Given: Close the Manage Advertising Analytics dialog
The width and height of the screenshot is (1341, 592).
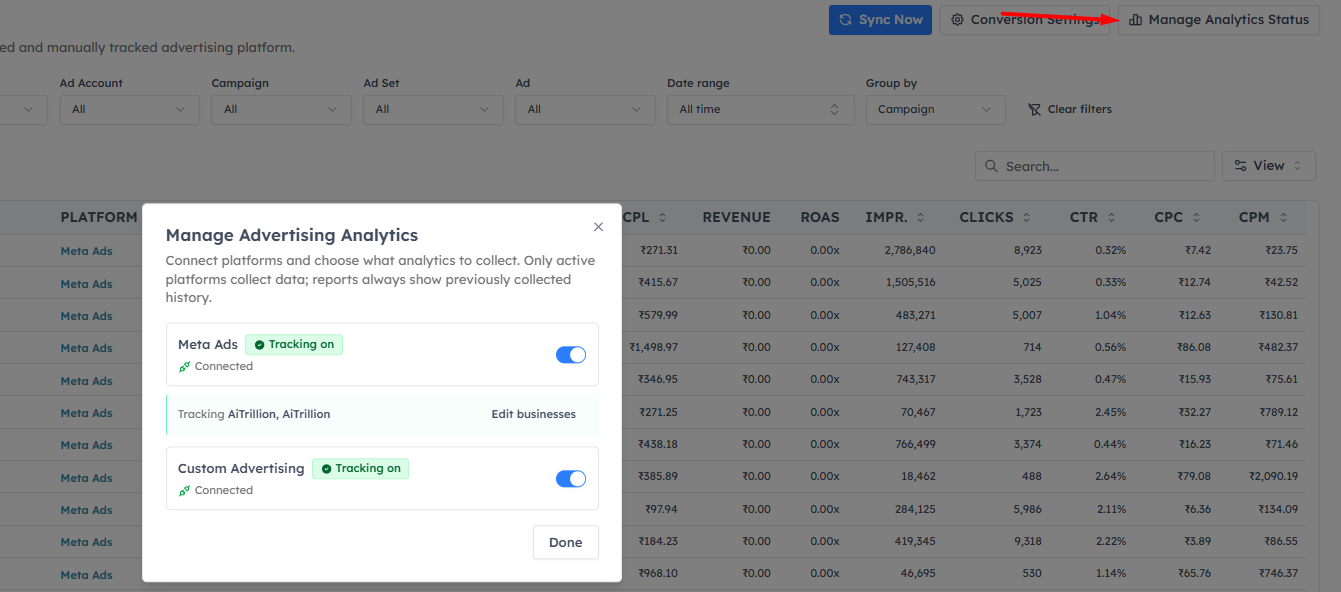Looking at the screenshot, I should click(598, 227).
